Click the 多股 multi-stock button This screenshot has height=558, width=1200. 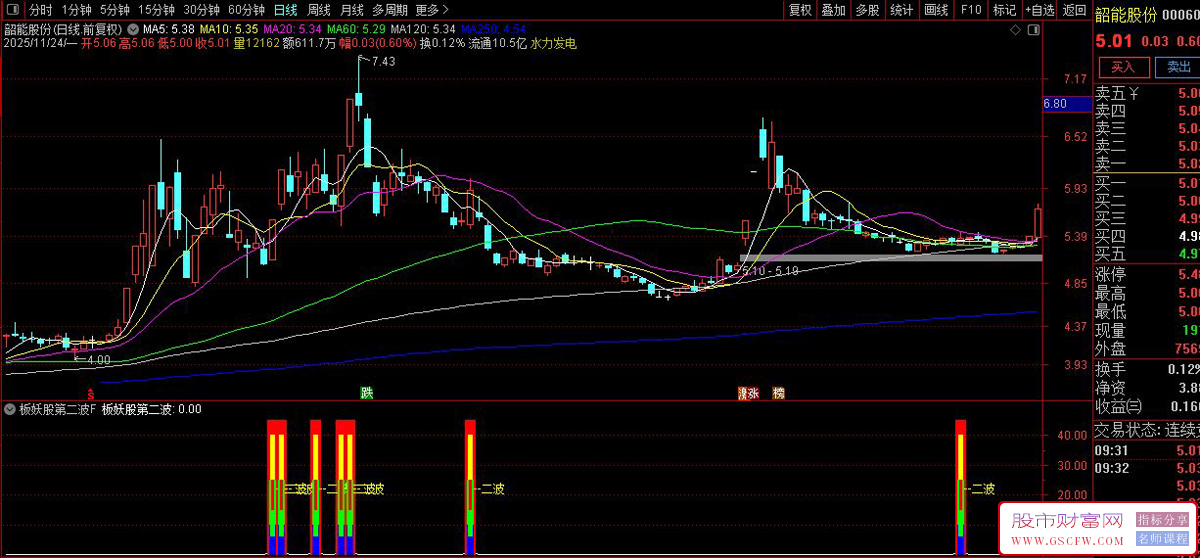(867, 10)
